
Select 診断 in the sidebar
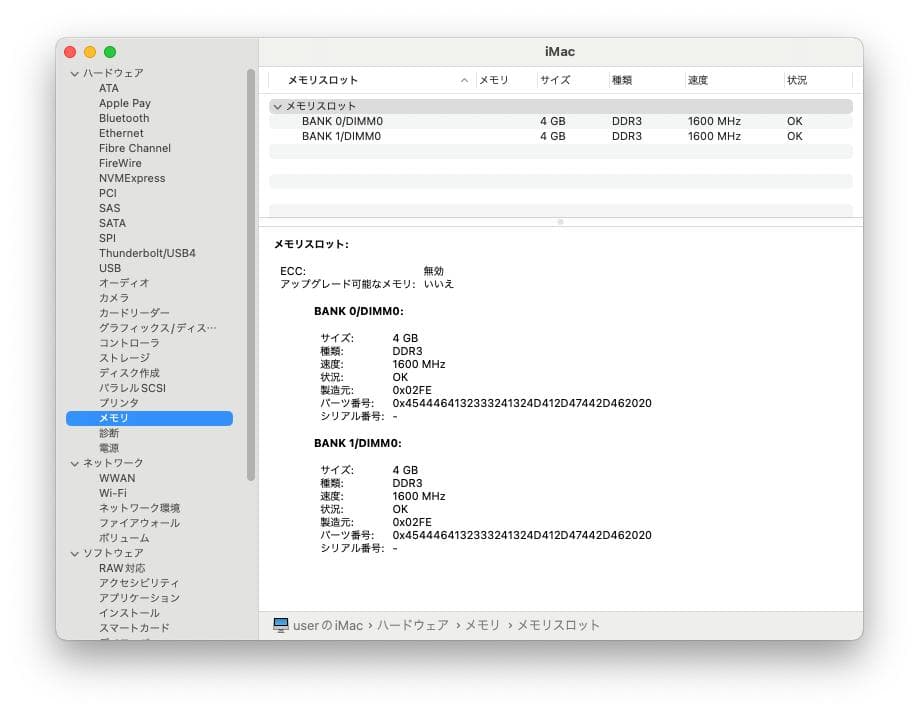point(107,433)
